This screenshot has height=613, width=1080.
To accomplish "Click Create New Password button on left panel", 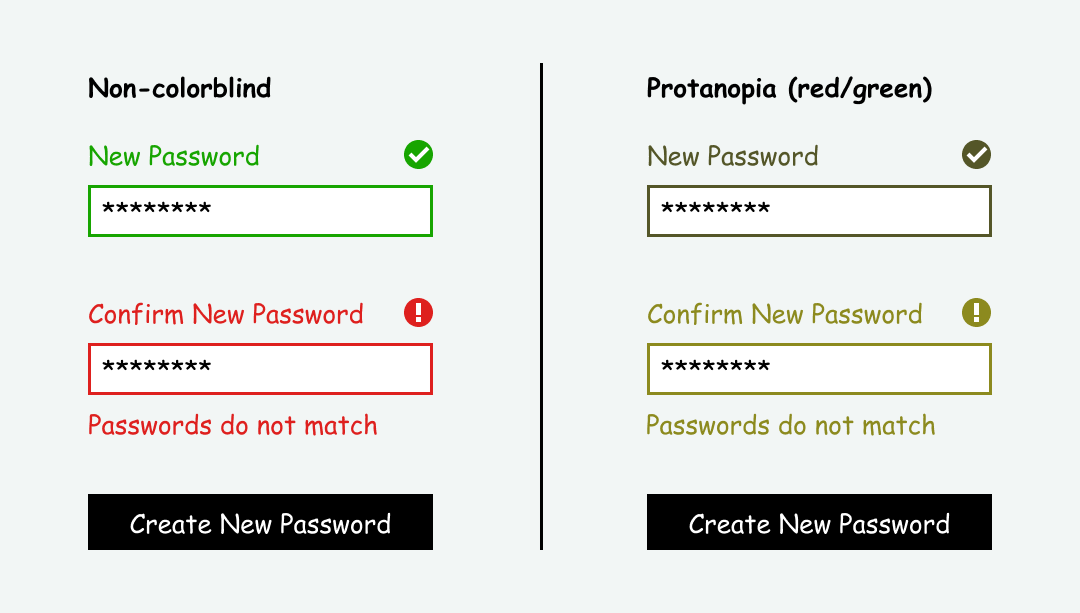I will (260, 522).
